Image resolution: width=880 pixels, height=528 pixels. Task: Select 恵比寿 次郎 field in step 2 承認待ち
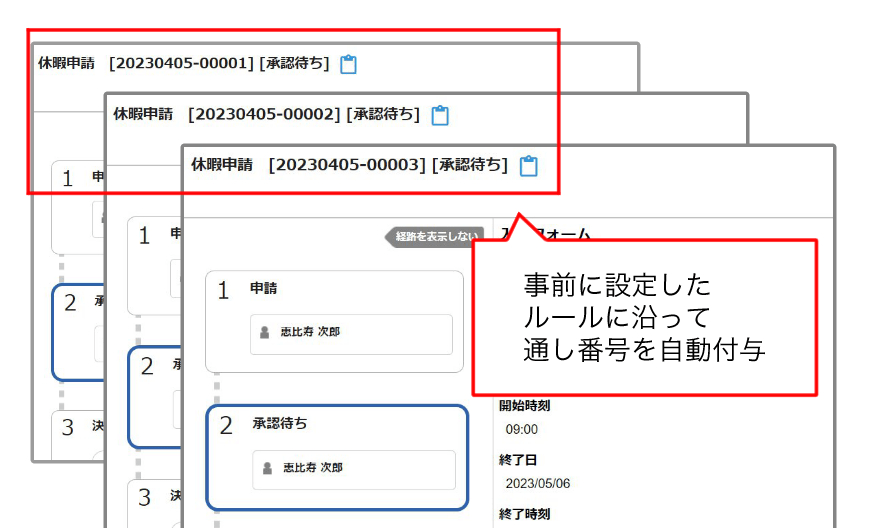pyautogui.click(x=354, y=469)
